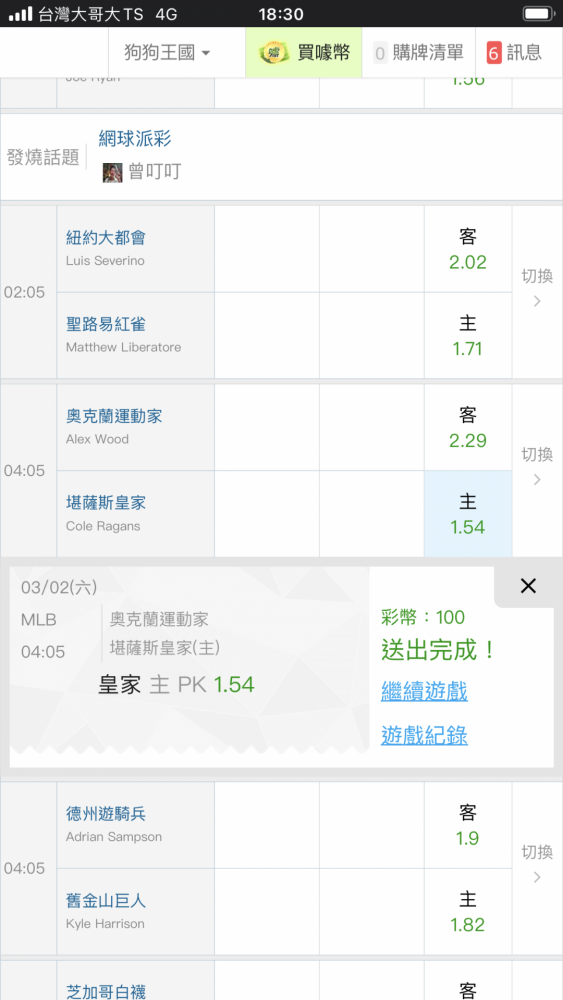Click the 繼續遊戲 link
The height and width of the screenshot is (1000, 563).
pos(424,691)
